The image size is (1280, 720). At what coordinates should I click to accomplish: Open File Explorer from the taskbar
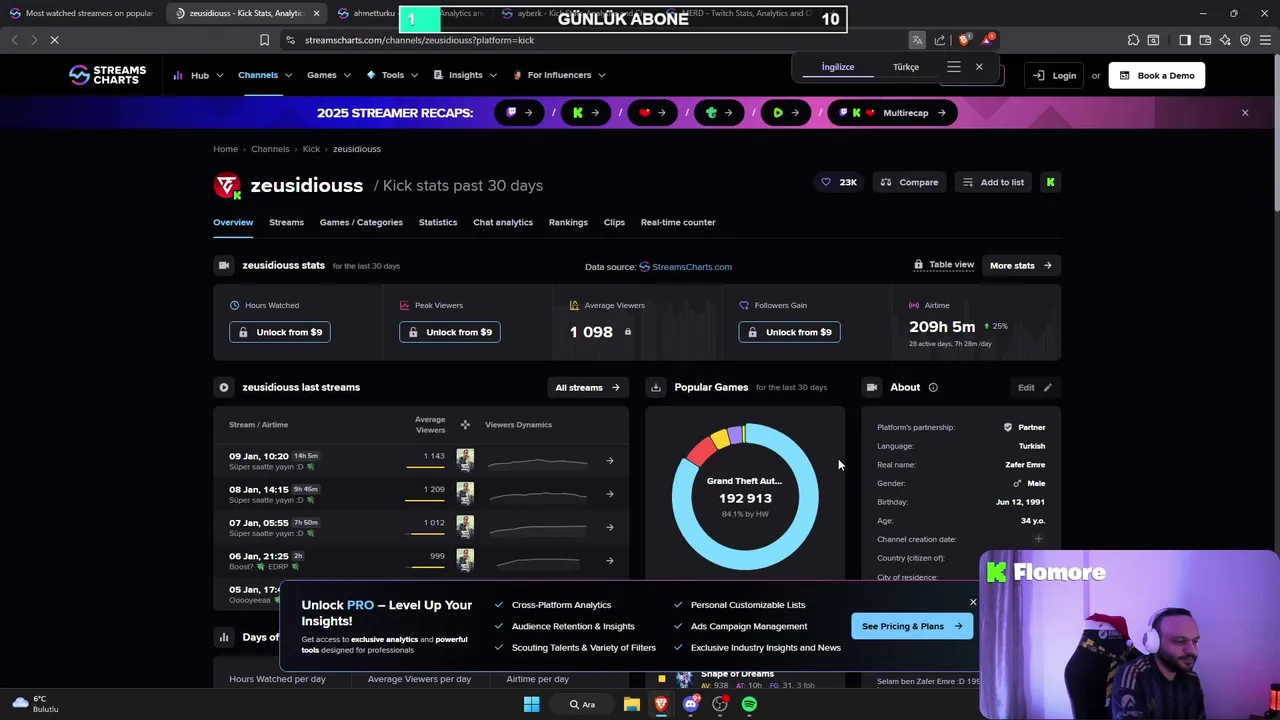click(632, 704)
